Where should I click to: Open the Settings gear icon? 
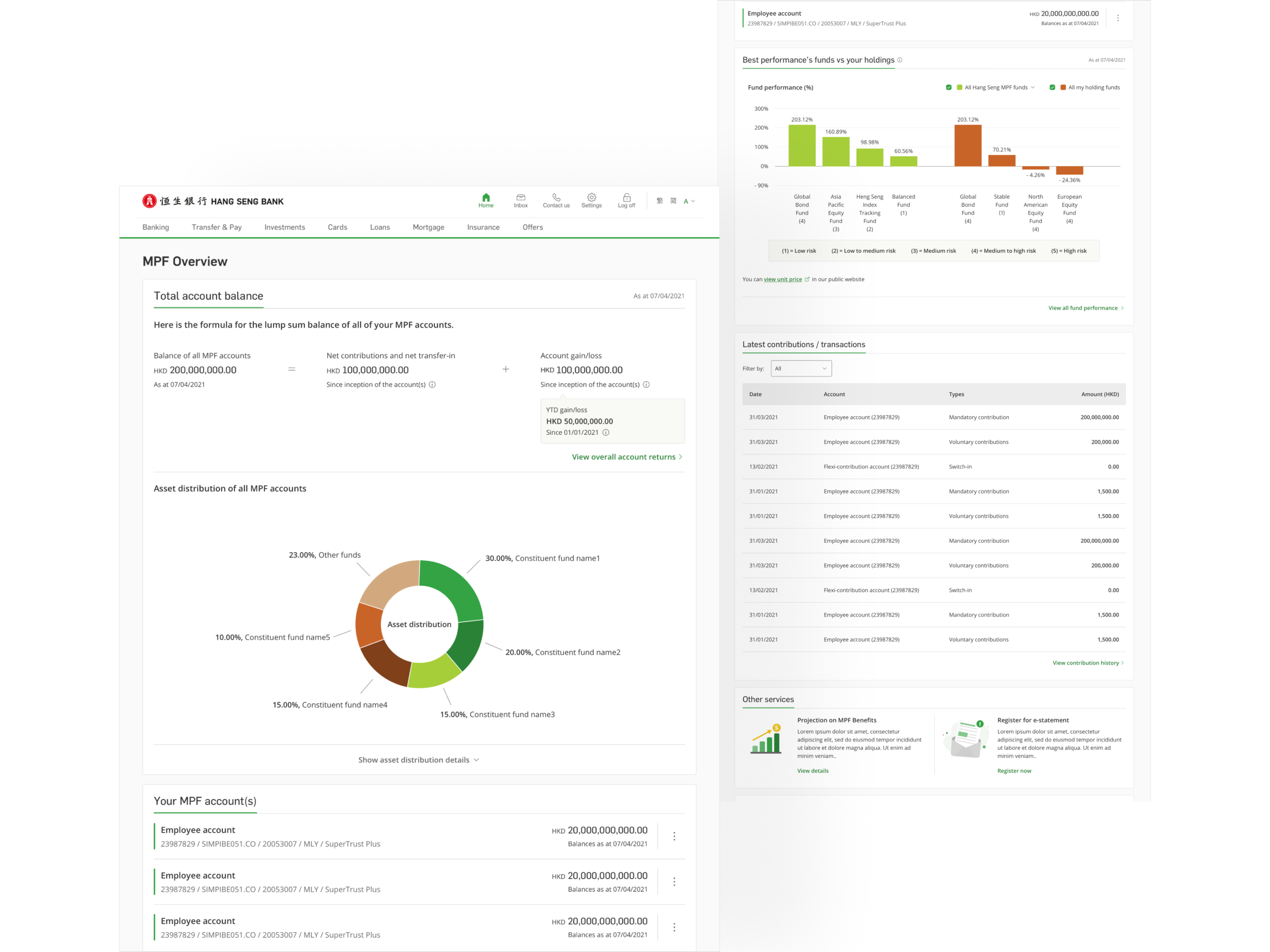pyautogui.click(x=591, y=197)
